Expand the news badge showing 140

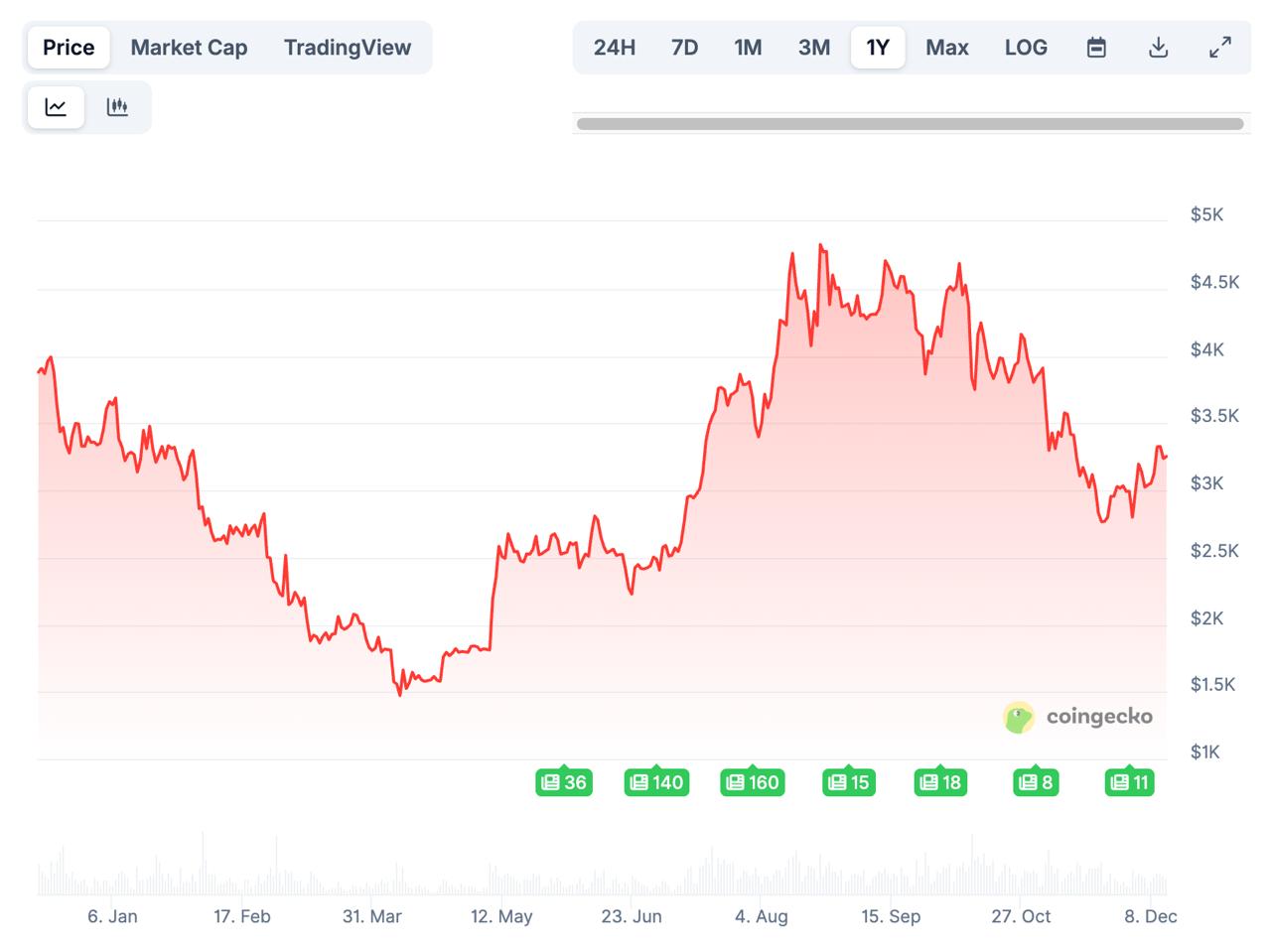tap(656, 782)
